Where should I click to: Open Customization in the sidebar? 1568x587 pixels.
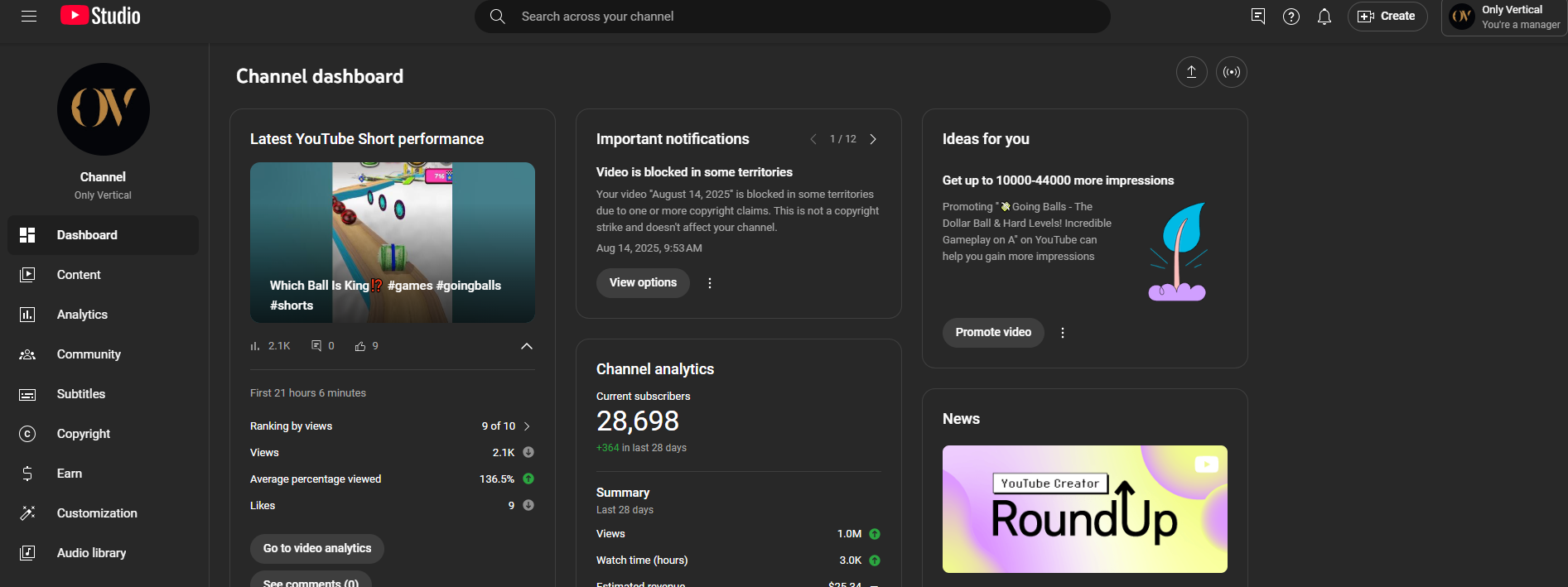(104, 513)
